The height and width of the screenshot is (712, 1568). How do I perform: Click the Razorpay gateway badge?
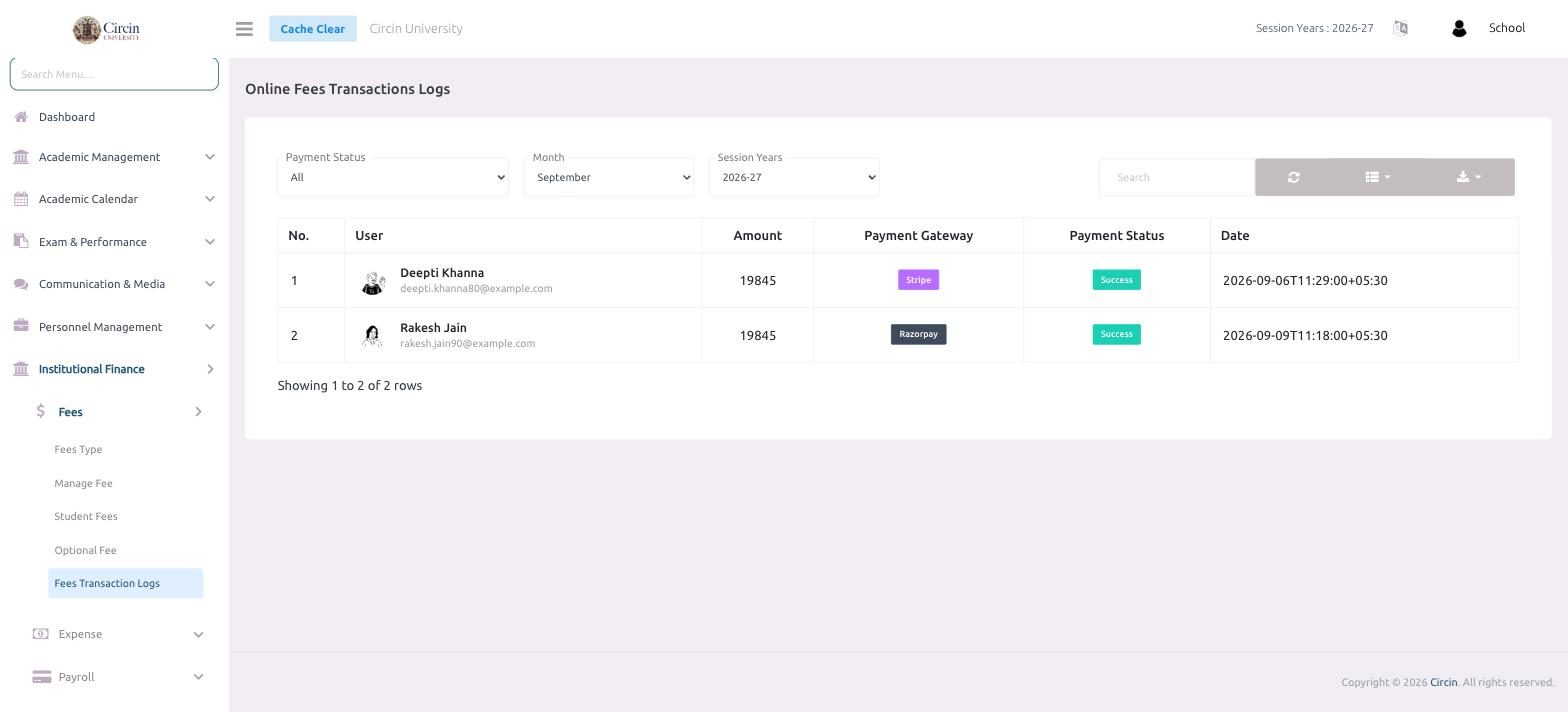click(918, 334)
